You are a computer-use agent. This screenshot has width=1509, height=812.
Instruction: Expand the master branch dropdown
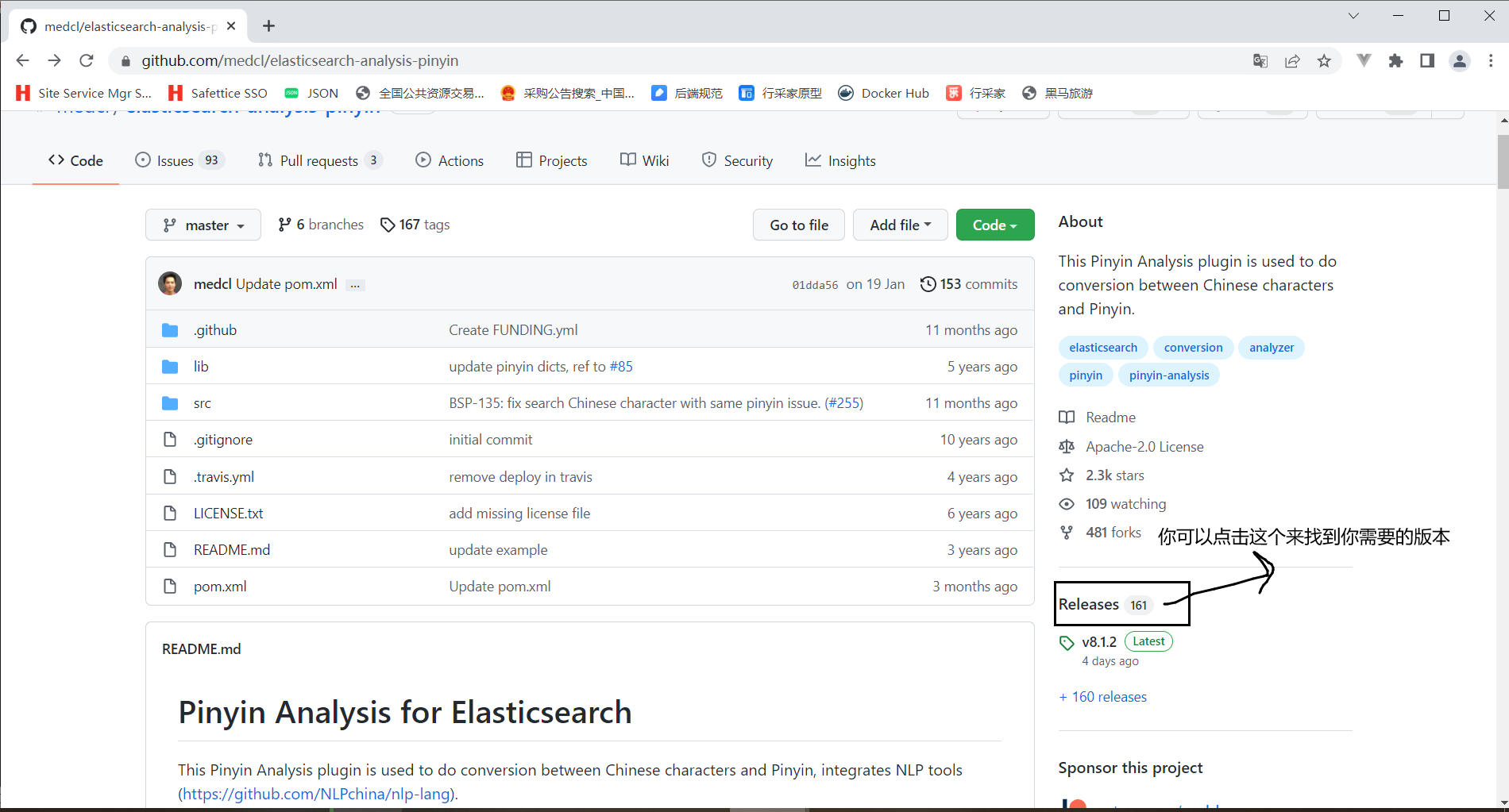pyautogui.click(x=203, y=225)
